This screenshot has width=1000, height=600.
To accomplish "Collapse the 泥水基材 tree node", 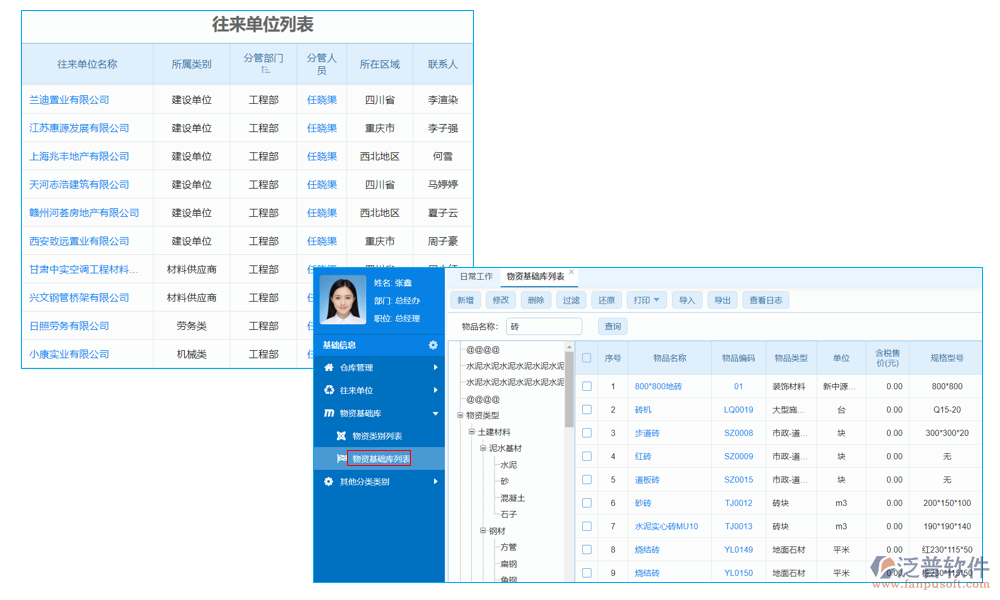I will (x=482, y=447).
